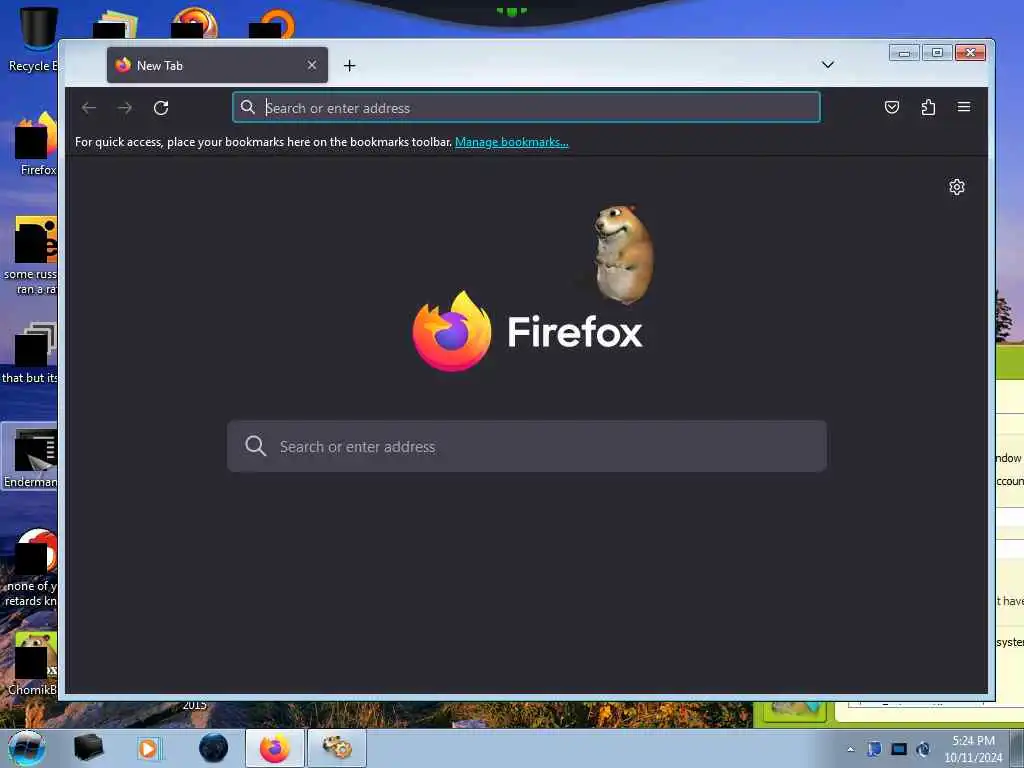Select the Enderman desktop icon
Screen dimensions: 1024x768
(x=30, y=458)
